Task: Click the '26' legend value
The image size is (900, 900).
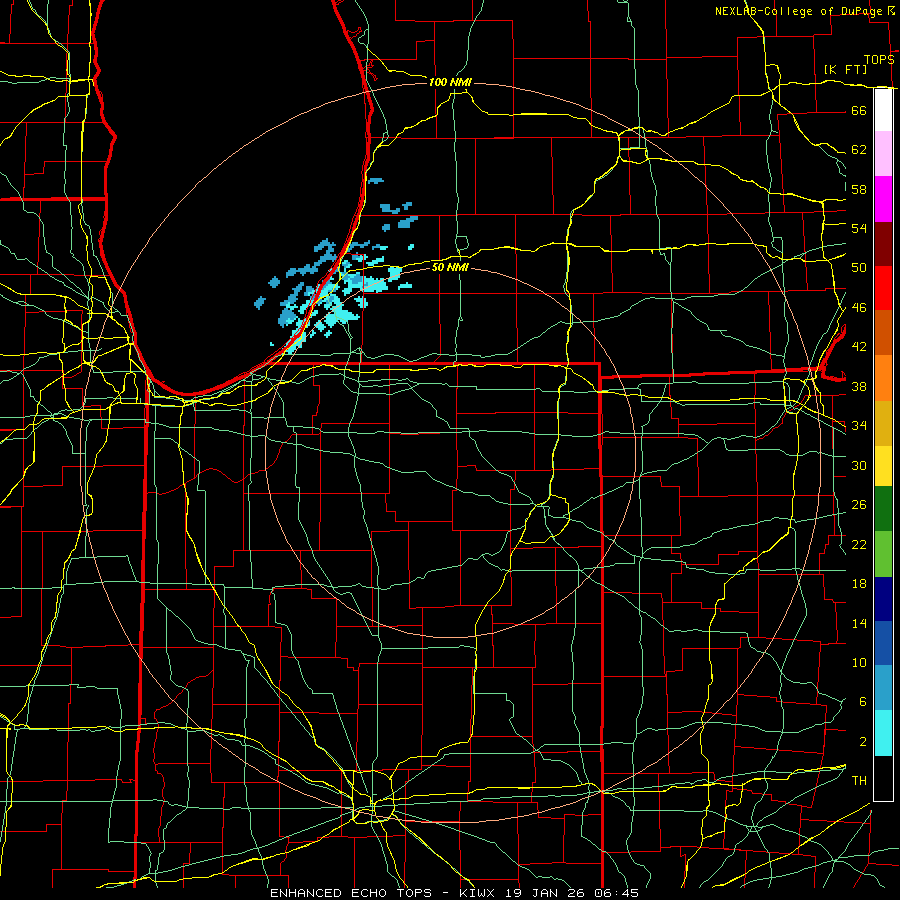Action: (x=859, y=505)
